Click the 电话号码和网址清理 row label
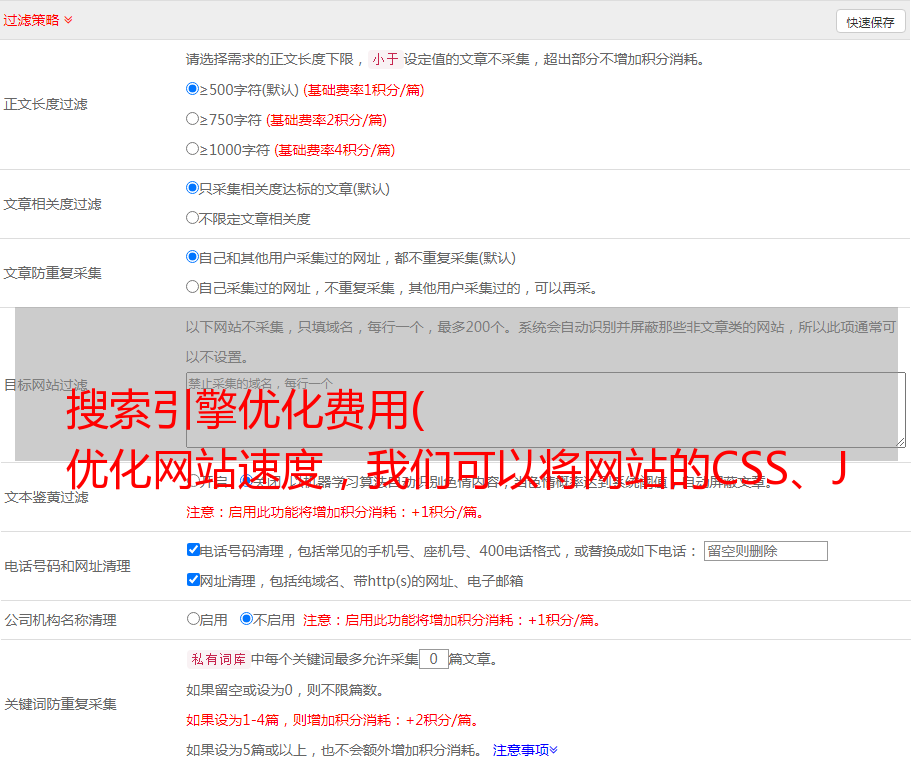Viewport: 912px width, 768px height. [x=67, y=566]
